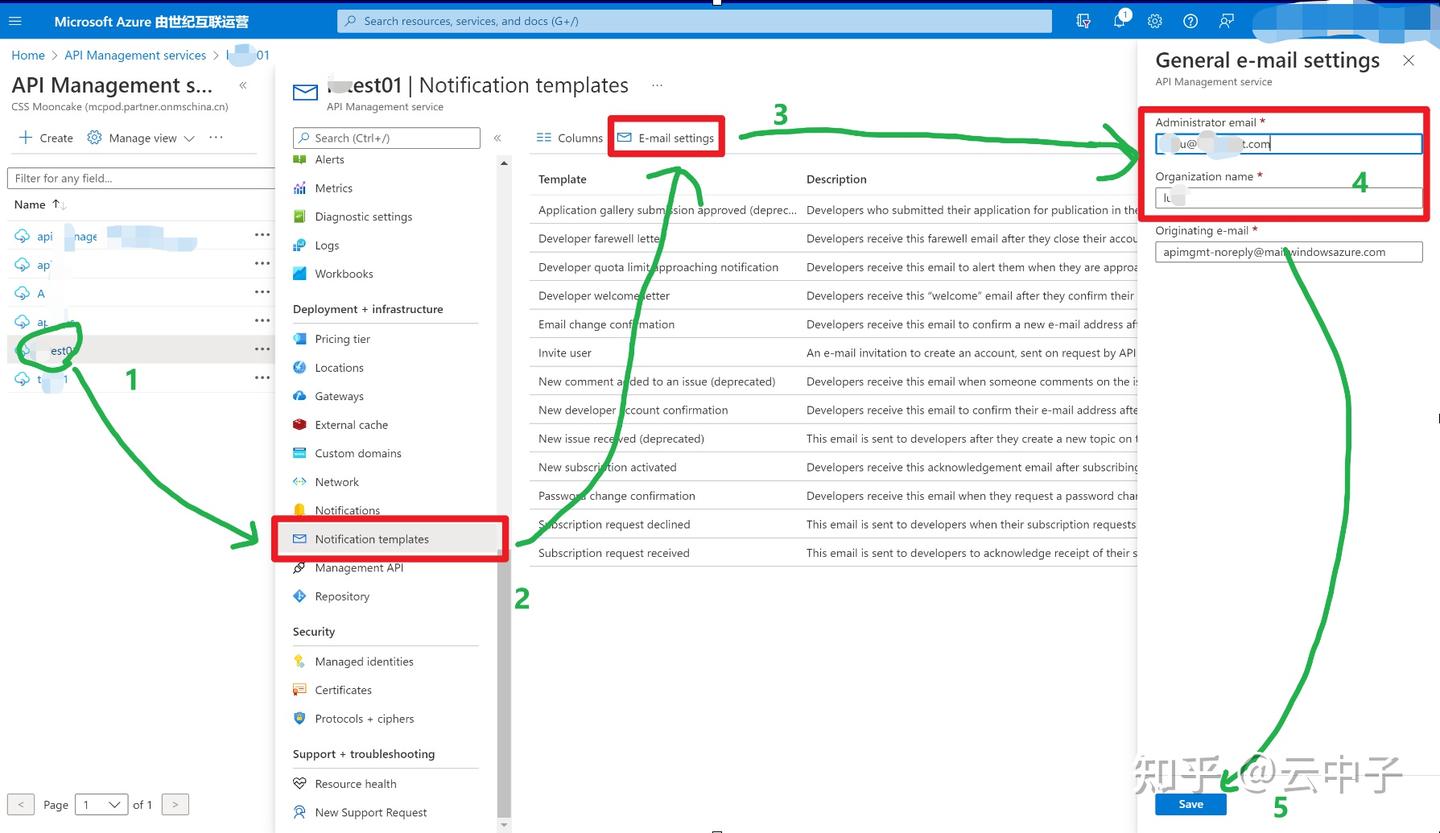Navigate to API Management services breadcrumb

click(x=134, y=55)
